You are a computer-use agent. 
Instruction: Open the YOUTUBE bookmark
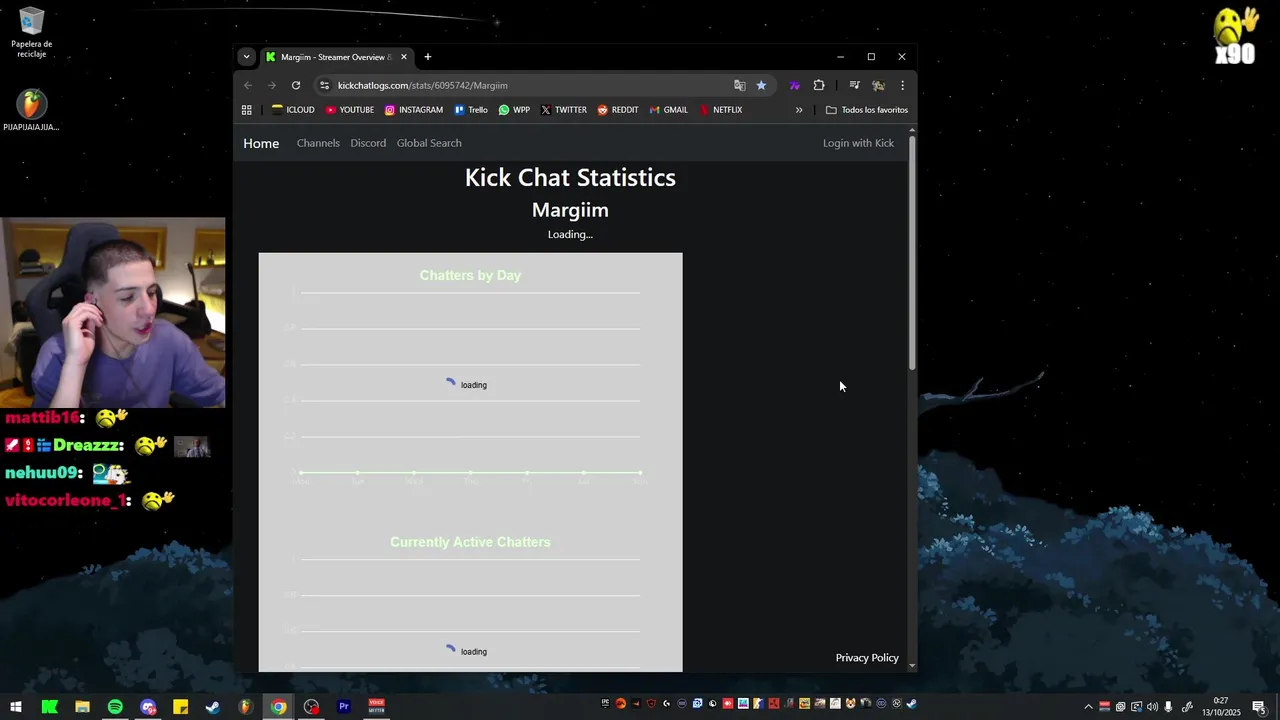click(350, 110)
